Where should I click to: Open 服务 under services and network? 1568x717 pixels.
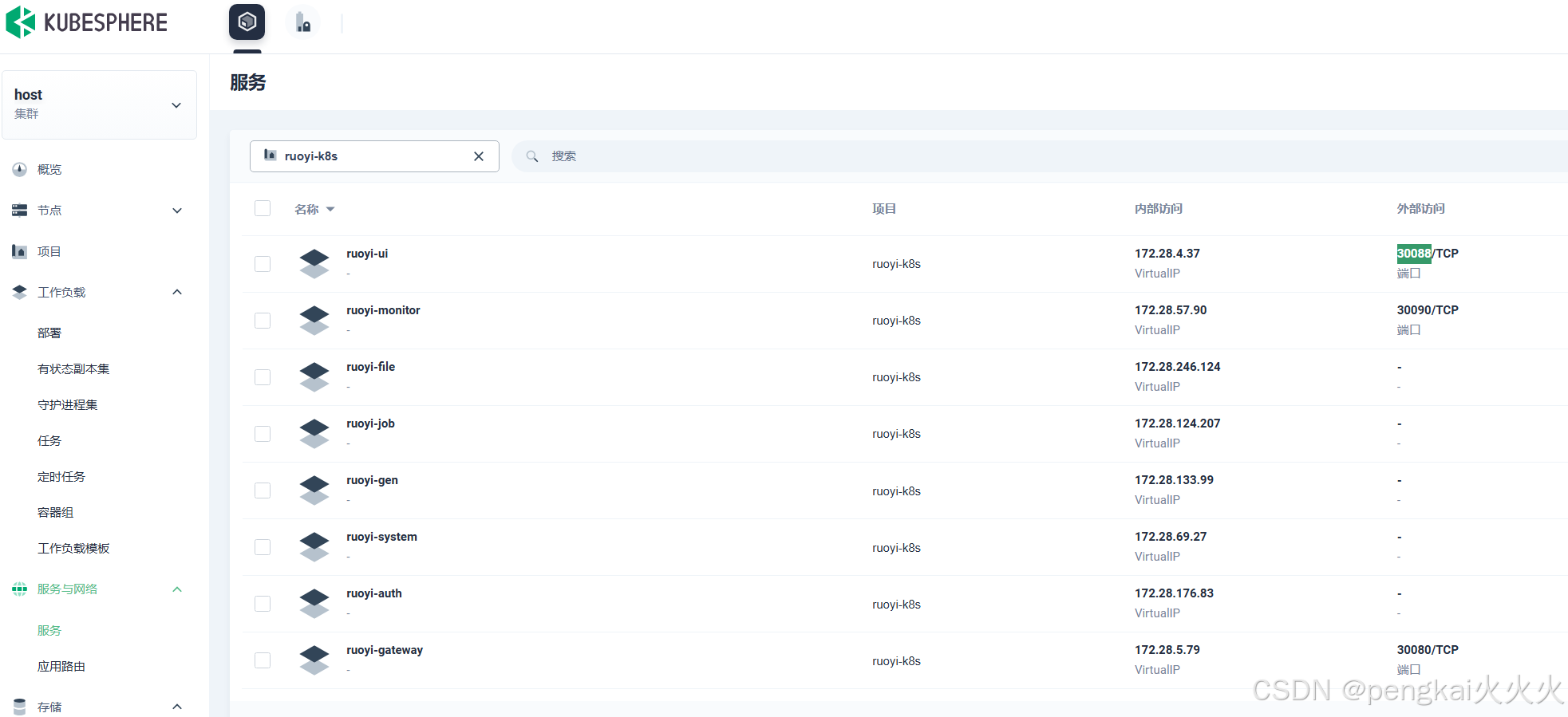tap(49, 630)
